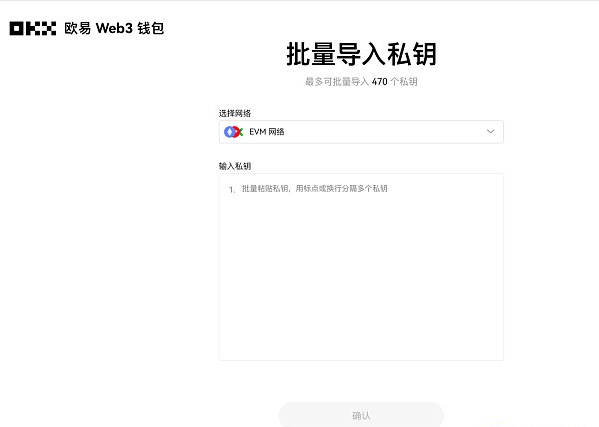Click the overlapping EVM network chain icon
This screenshot has width=599, height=427.
[x=233, y=132]
